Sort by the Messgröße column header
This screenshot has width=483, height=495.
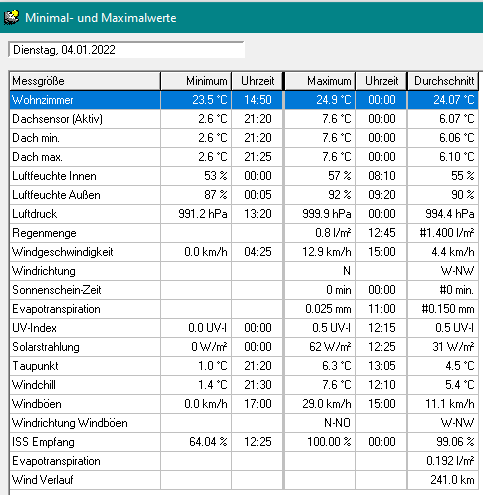click(x=85, y=81)
